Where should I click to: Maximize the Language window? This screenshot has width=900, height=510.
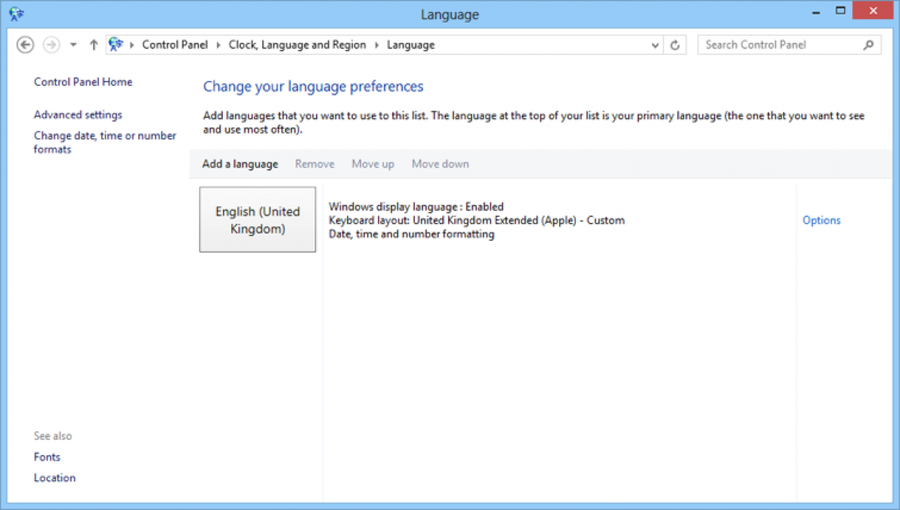(840, 11)
